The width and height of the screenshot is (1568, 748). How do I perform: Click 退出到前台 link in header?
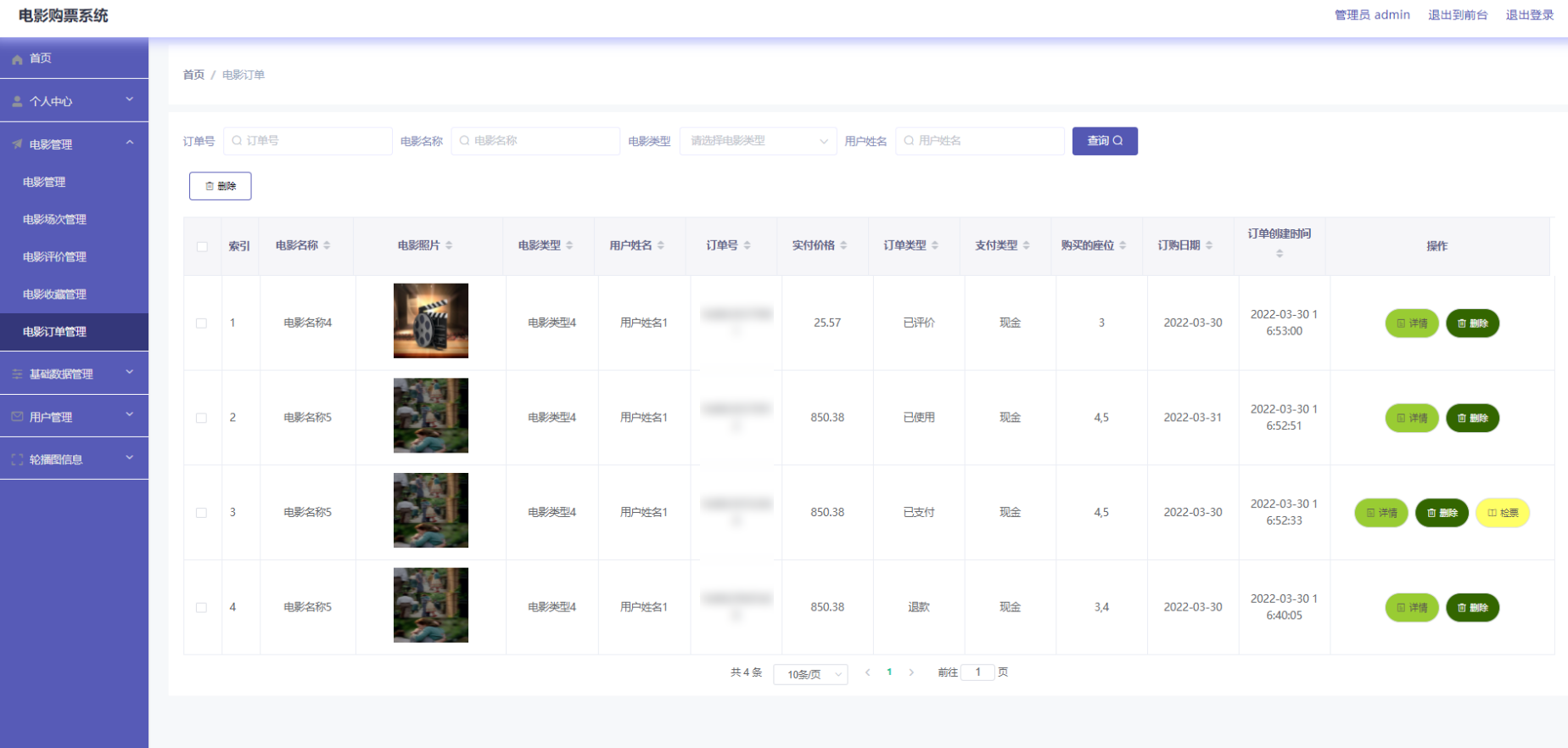(x=1458, y=15)
